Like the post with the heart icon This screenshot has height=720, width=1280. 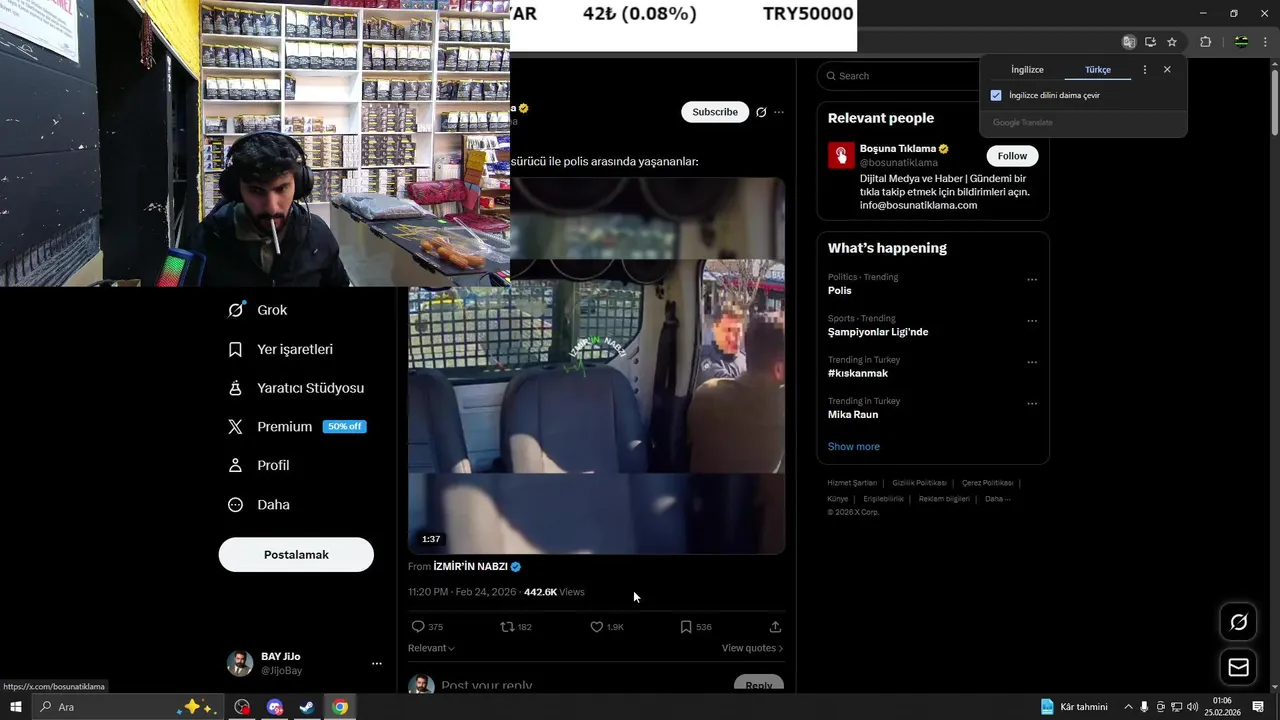click(596, 627)
